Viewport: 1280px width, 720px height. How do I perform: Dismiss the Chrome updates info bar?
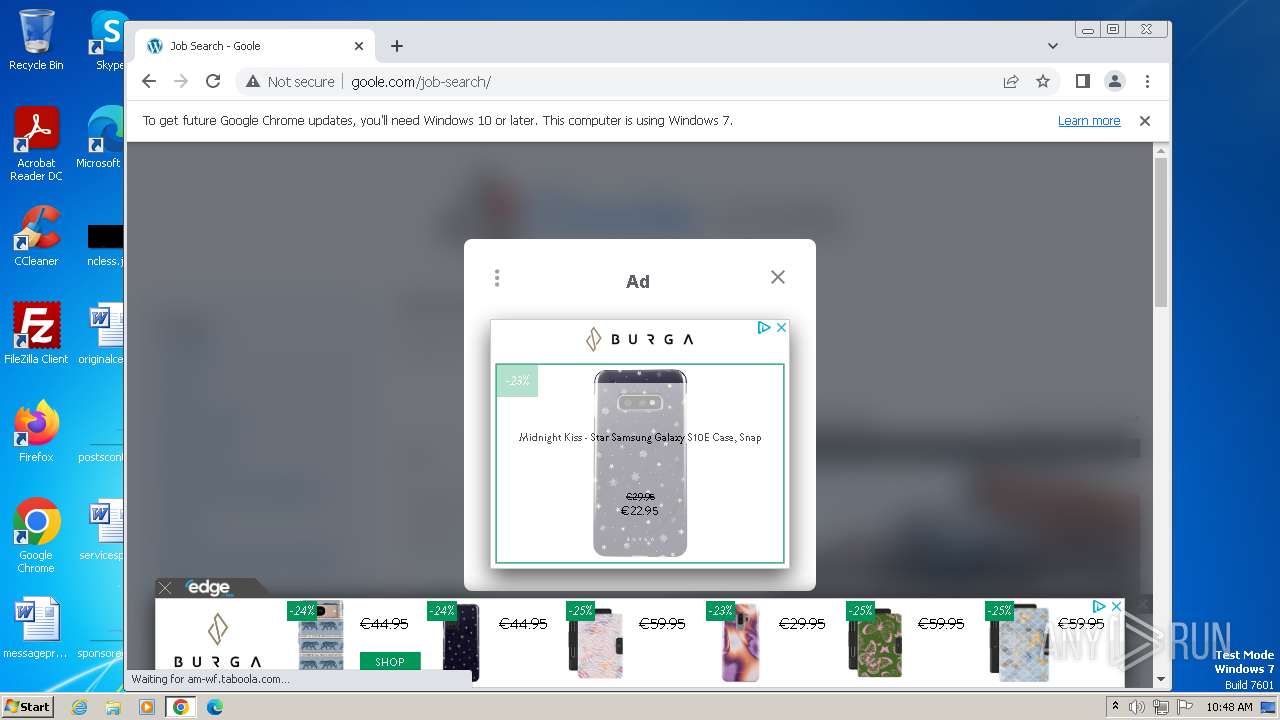[x=1145, y=121]
